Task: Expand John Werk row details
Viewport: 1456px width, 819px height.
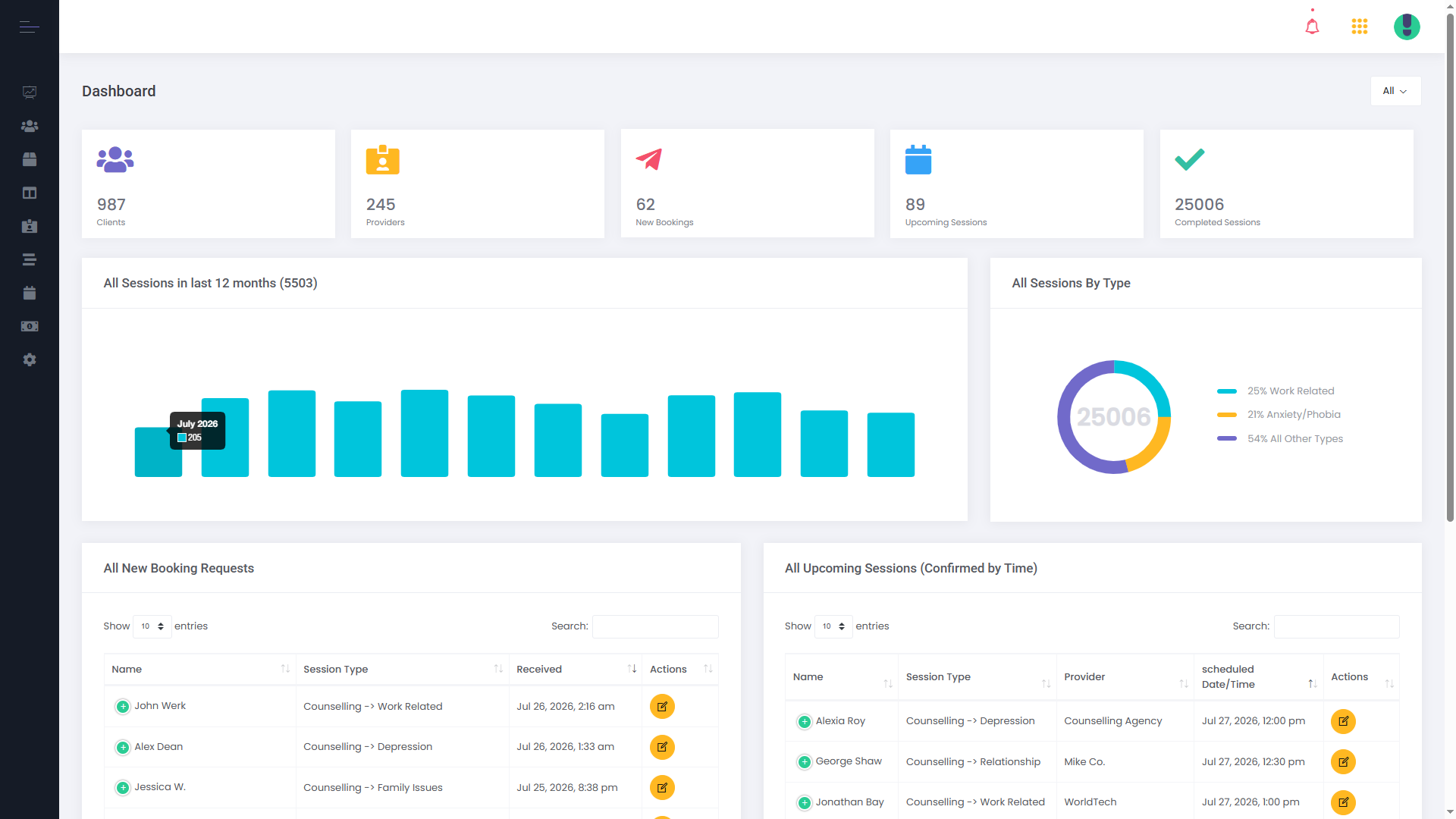Action: pyautogui.click(x=123, y=707)
